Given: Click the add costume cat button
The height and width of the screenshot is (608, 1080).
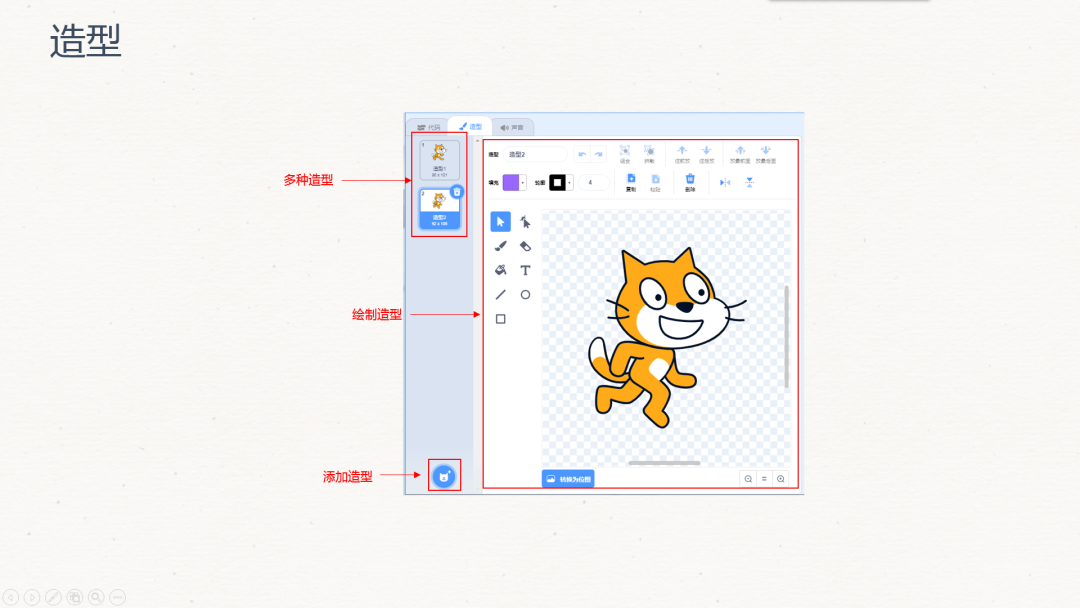Looking at the screenshot, I should point(444,476).
